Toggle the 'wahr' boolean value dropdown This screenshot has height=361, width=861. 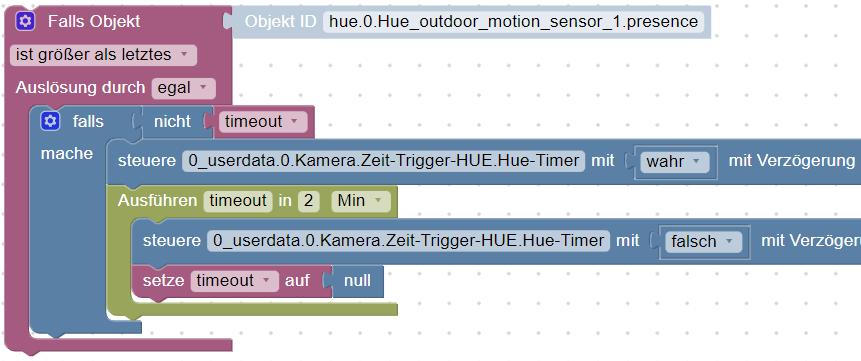[x=674, y=162]
